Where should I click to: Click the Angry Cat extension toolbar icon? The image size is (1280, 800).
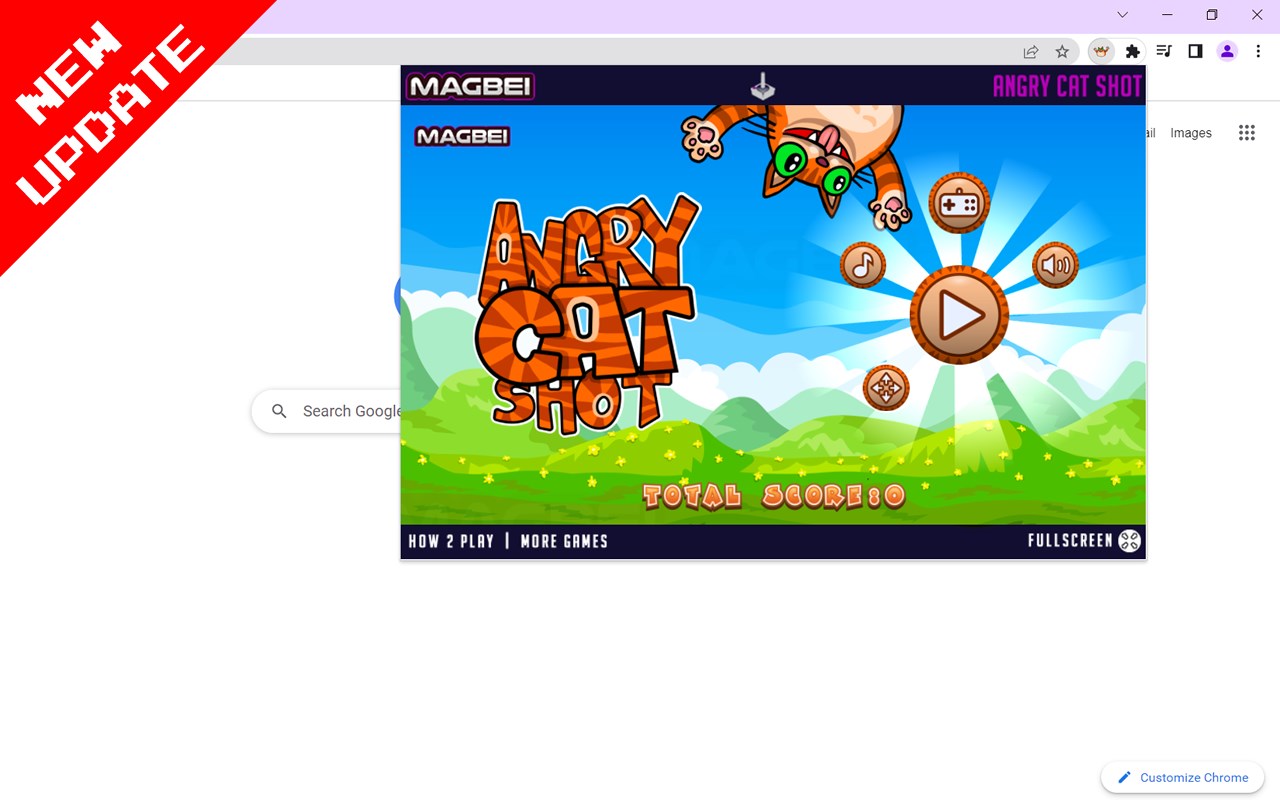point(1101,51)
